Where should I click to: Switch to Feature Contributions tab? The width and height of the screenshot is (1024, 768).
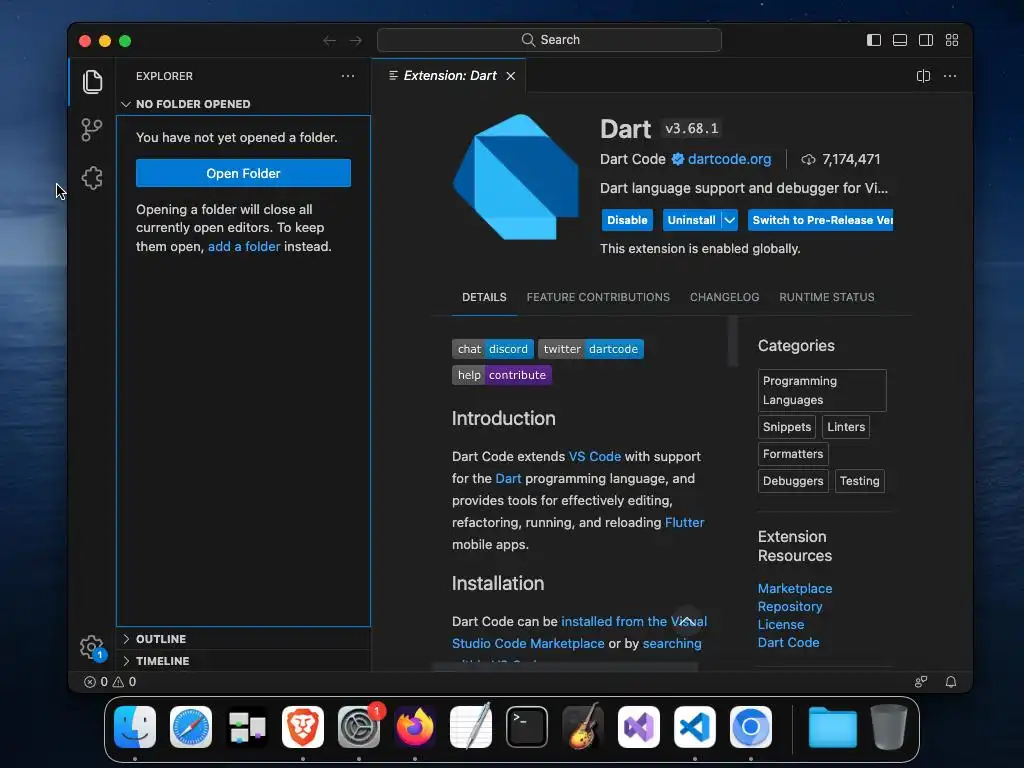point(598,297)
